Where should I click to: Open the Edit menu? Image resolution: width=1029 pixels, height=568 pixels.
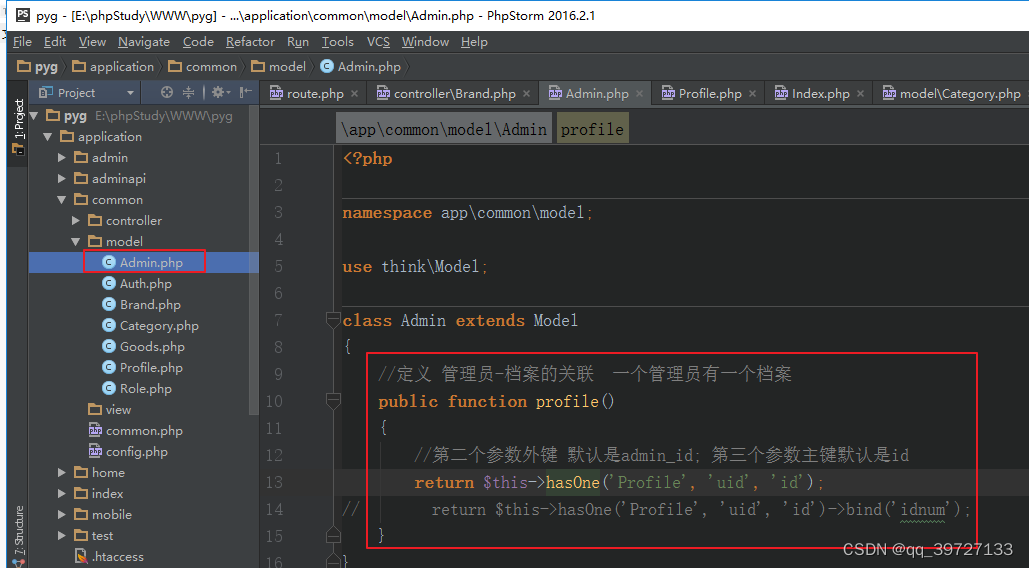55,42
